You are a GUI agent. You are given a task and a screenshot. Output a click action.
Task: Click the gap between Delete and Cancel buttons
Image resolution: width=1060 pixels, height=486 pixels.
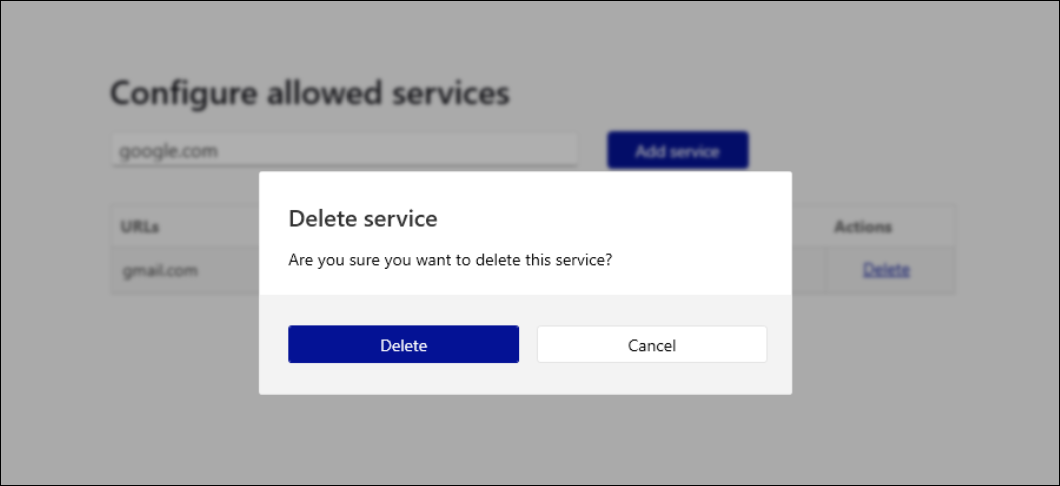coord(528,345)
